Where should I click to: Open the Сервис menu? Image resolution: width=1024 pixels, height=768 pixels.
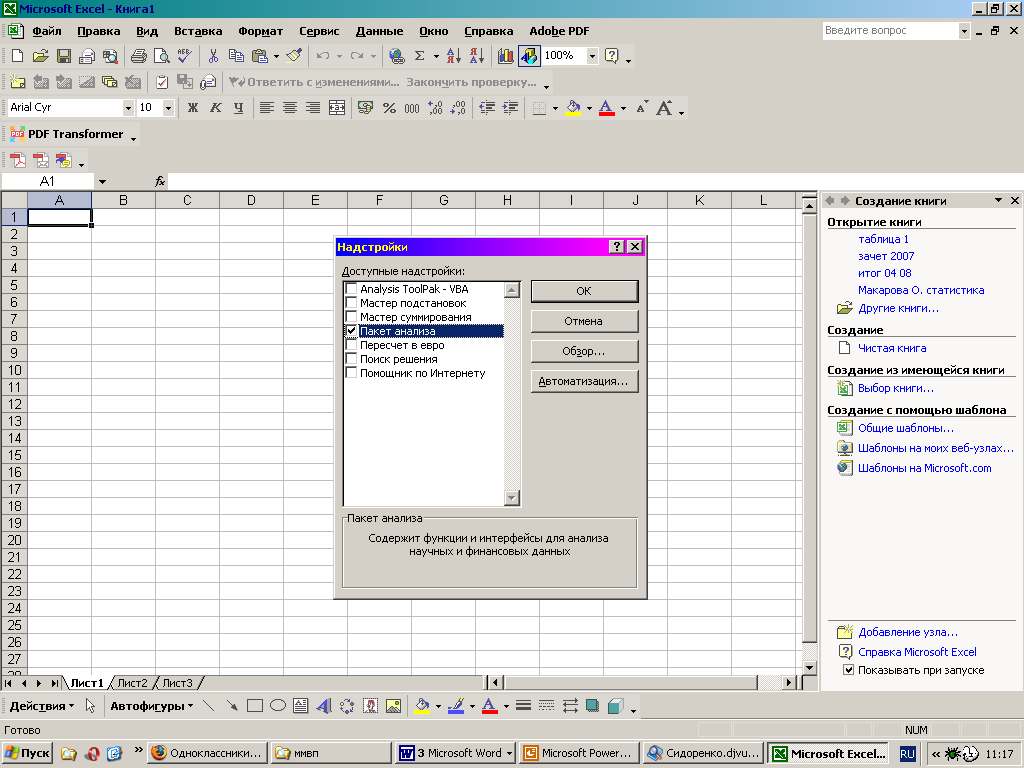click(319, 31)
